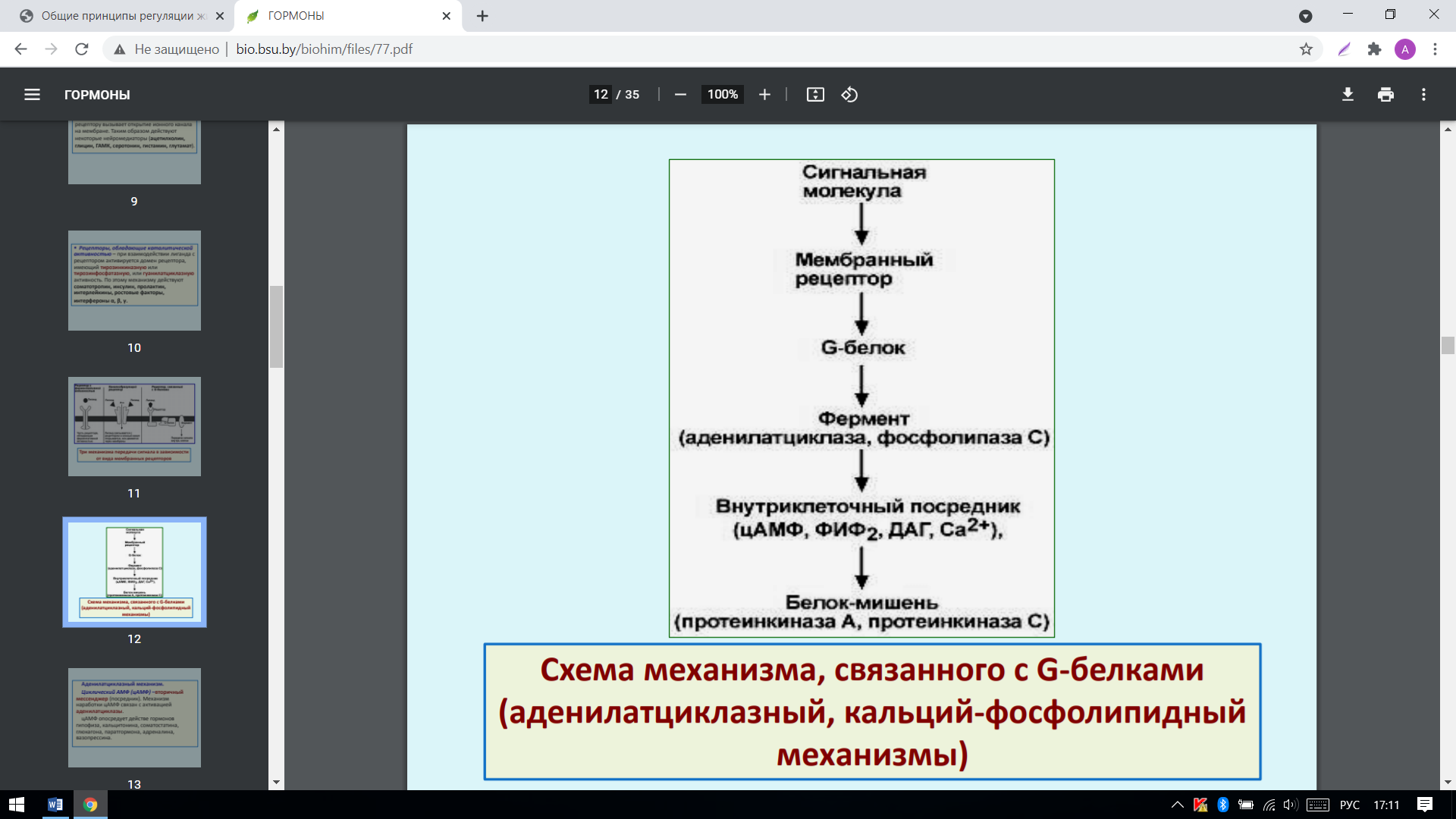The width and height of the screenshot is (1456, 819).
Task: Click the page number input field
Action: [601, 95]
